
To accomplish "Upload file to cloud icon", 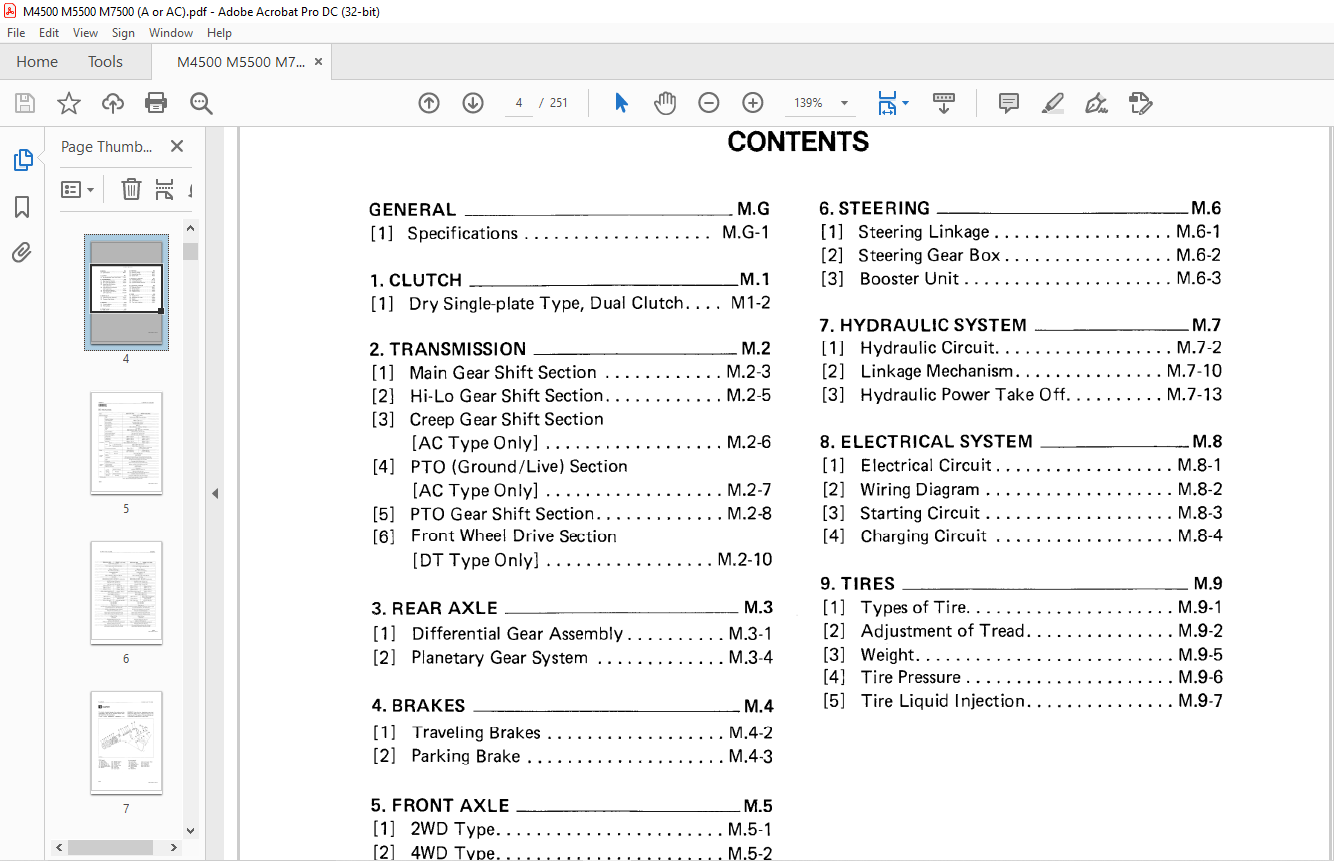I will pyautogui.click(x=113, y=103).
